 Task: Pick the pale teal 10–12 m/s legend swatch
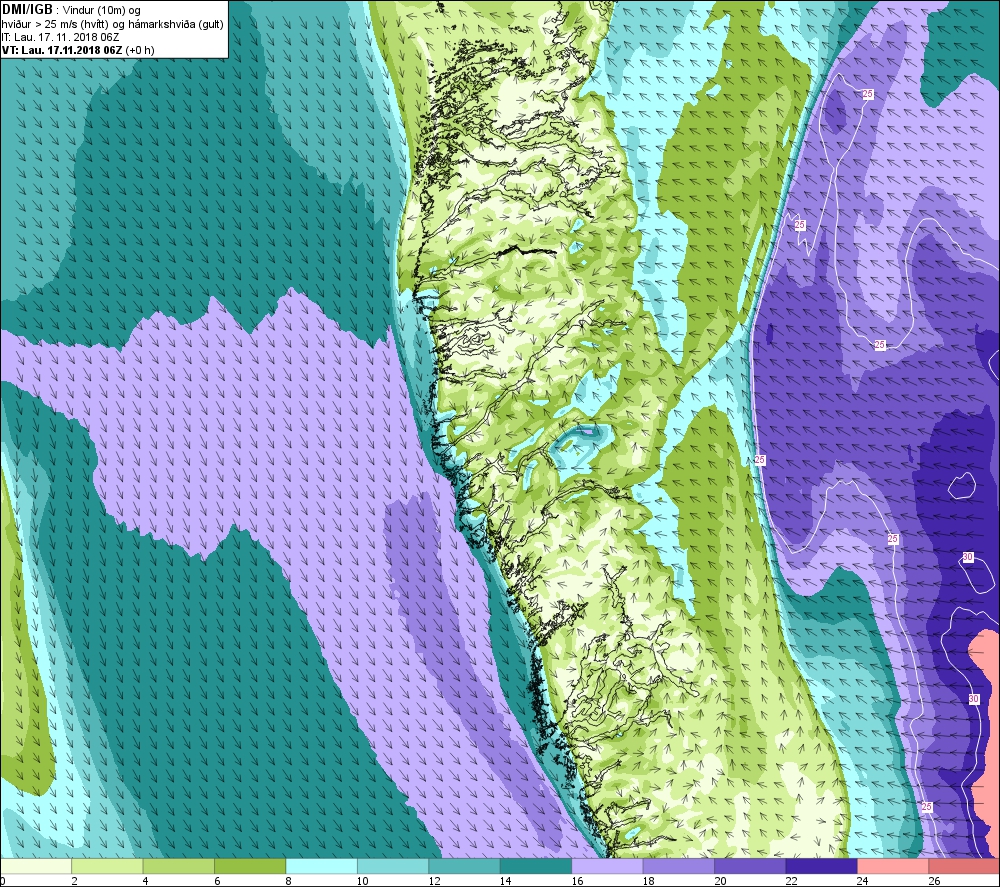[393, 866]
